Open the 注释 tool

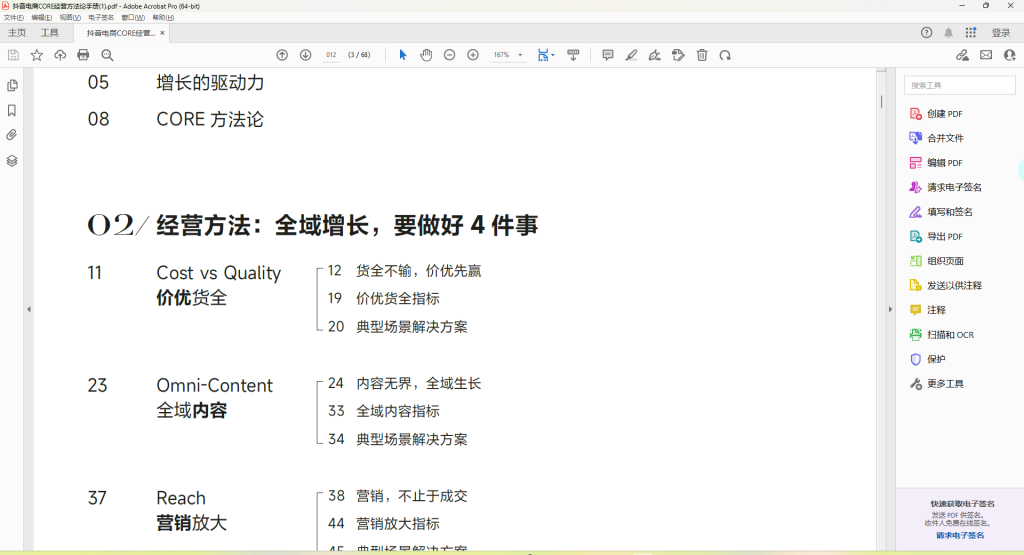pyautogui.click(x=927, y=310)
